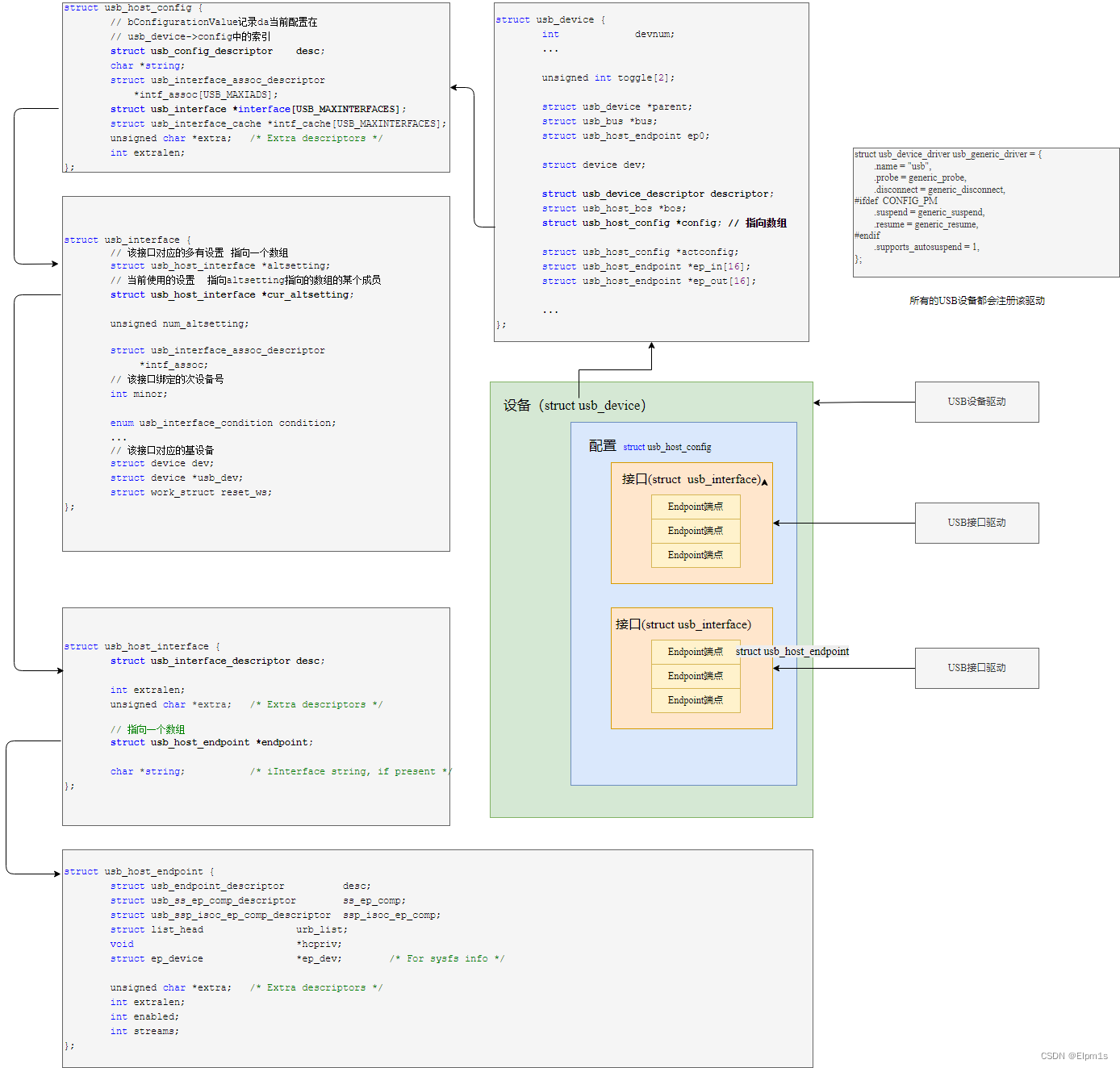Click usb_ss_ep_comp_descriptor ss_ep_comp line
This screenshot has height=1068, width=1120.
point(257,900)
